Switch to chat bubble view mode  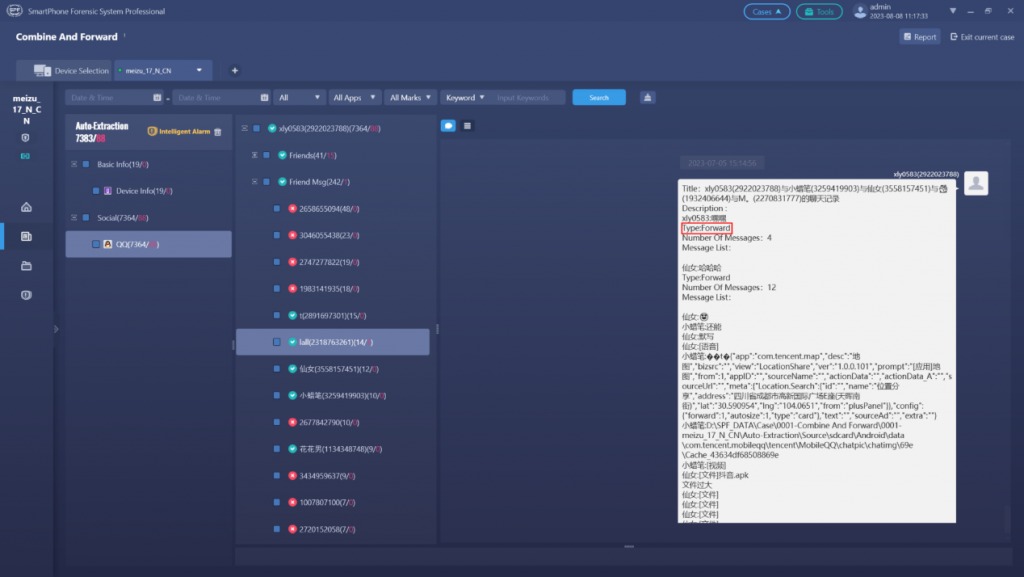[x=449, y=126]
